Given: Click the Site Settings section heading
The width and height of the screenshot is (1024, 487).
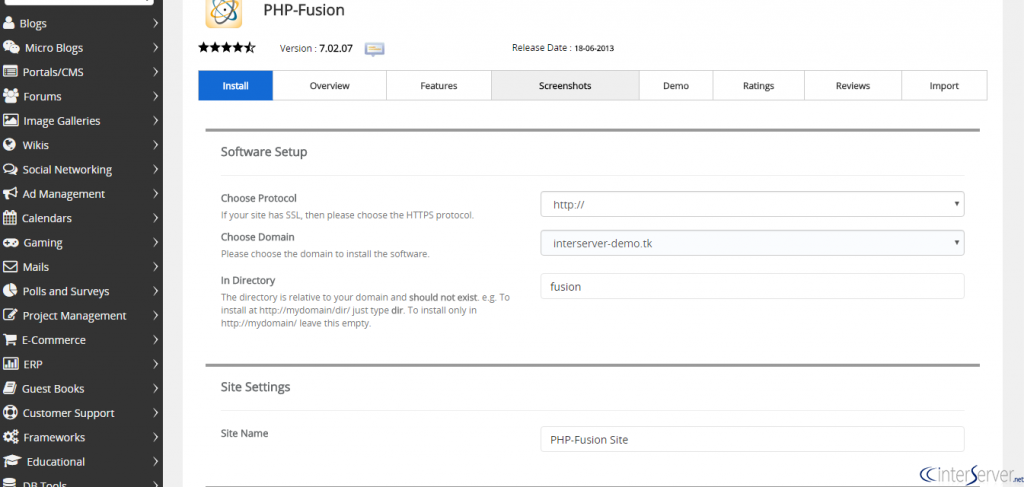Looking at the screenshot, I should [x=255, y=387].
